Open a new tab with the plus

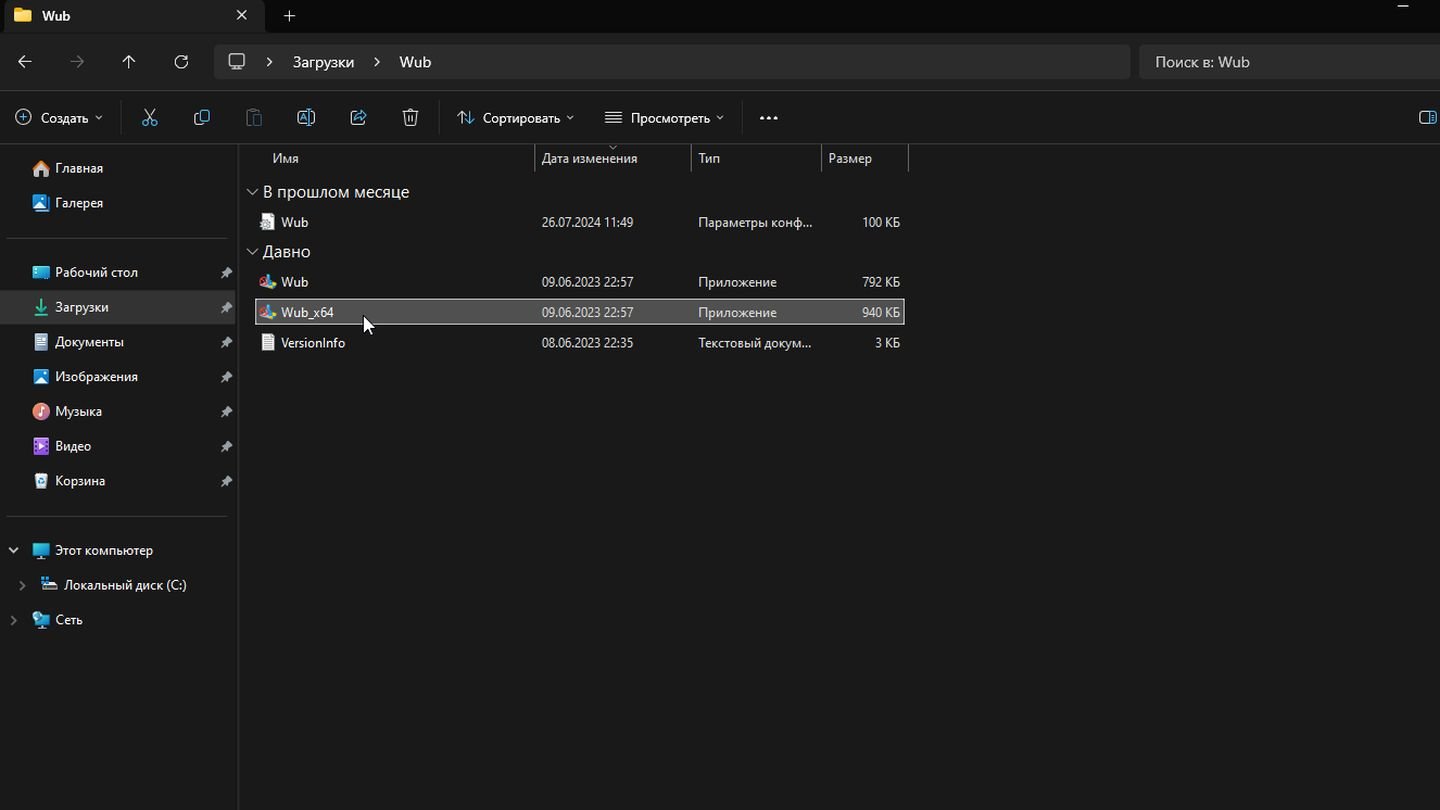click(x=289, y=16)
